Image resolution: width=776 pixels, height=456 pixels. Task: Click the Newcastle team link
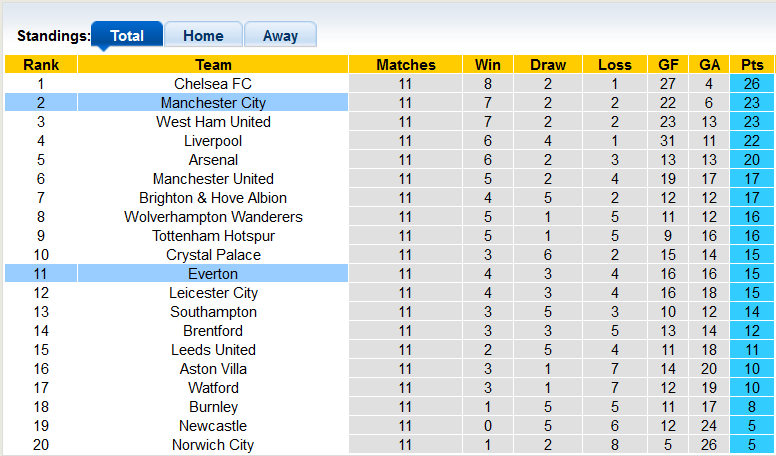213,426
